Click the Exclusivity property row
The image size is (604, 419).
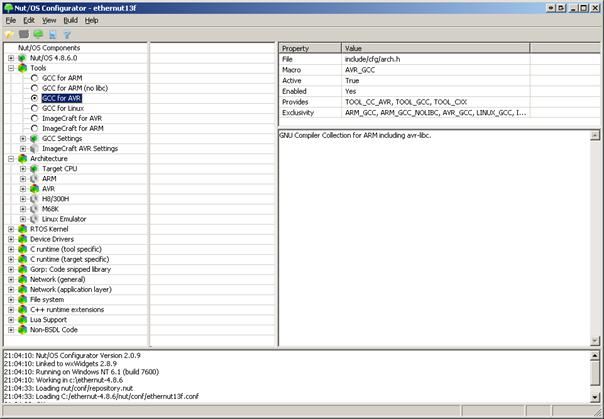click(x=404, y=113)
